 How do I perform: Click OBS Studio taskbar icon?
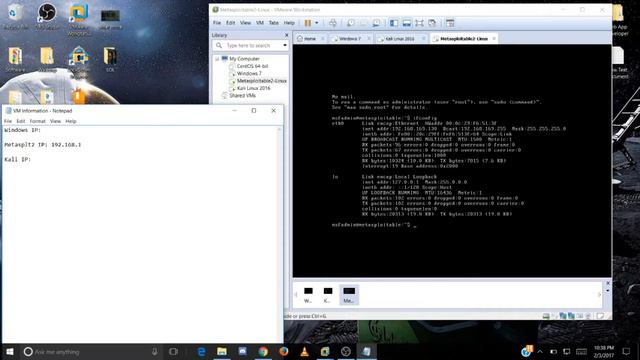[x=346, y=351]
